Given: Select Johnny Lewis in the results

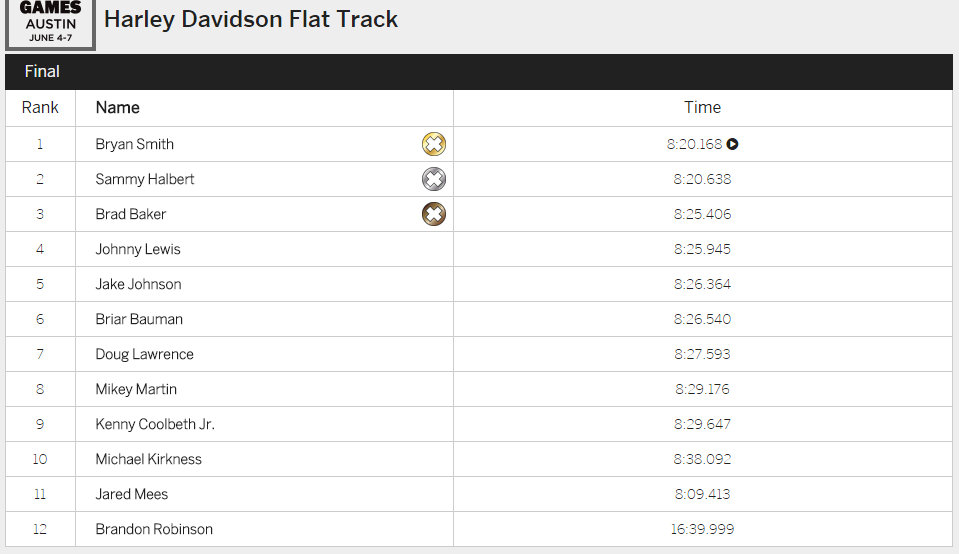Looking at the screenshot, I should pyautogui.click(x=138, y=249).
